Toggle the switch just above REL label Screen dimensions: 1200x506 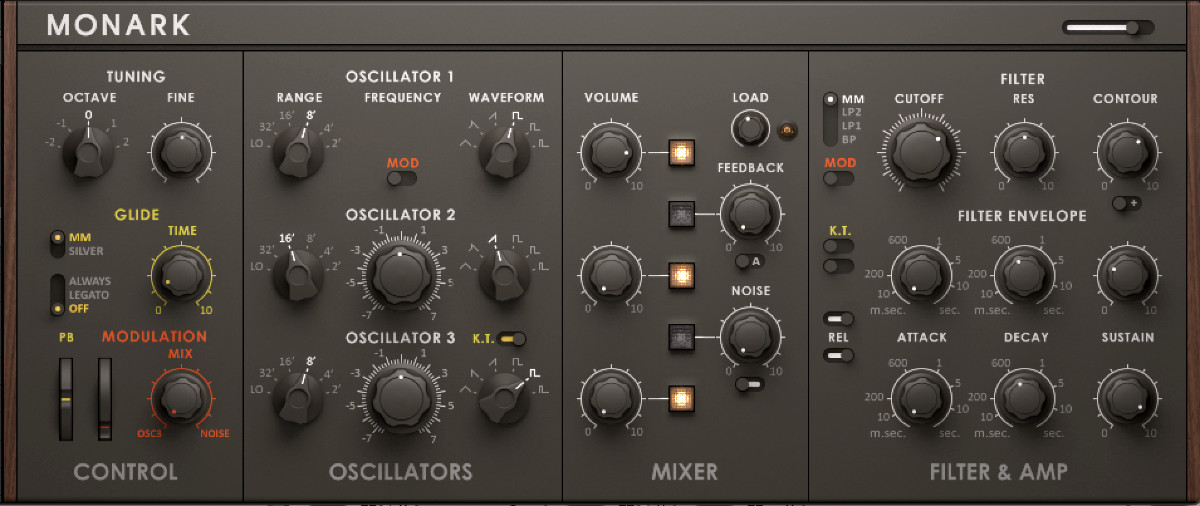pyautogui.click(x=838, y=319)
